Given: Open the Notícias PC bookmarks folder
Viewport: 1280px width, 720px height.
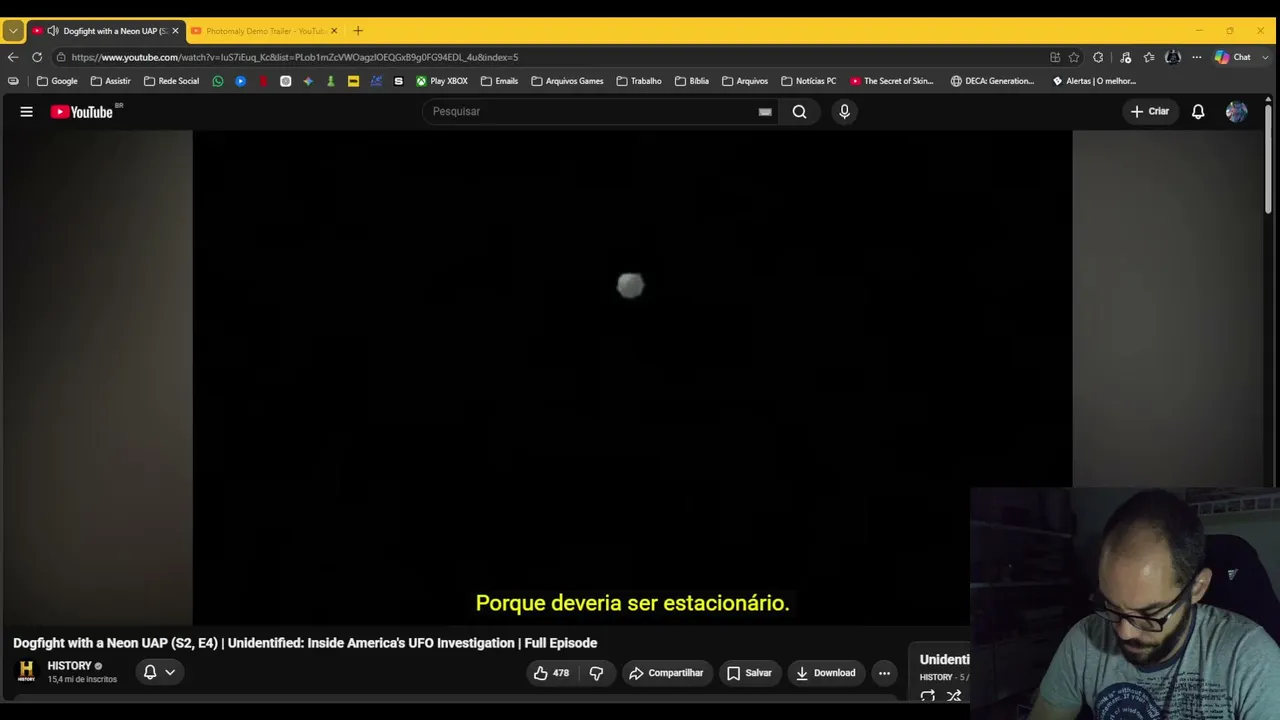Looking at the screenshot, I should tap(808, 81).
